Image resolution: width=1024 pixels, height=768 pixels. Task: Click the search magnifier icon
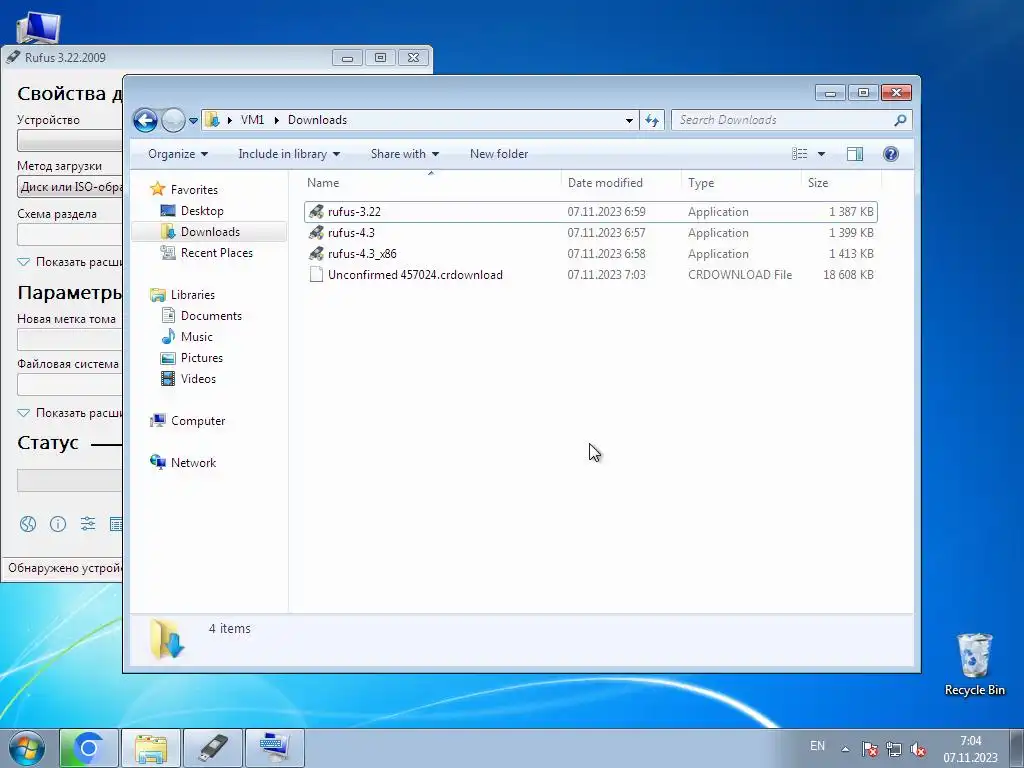pyautogui.click(x=901, y=120)
